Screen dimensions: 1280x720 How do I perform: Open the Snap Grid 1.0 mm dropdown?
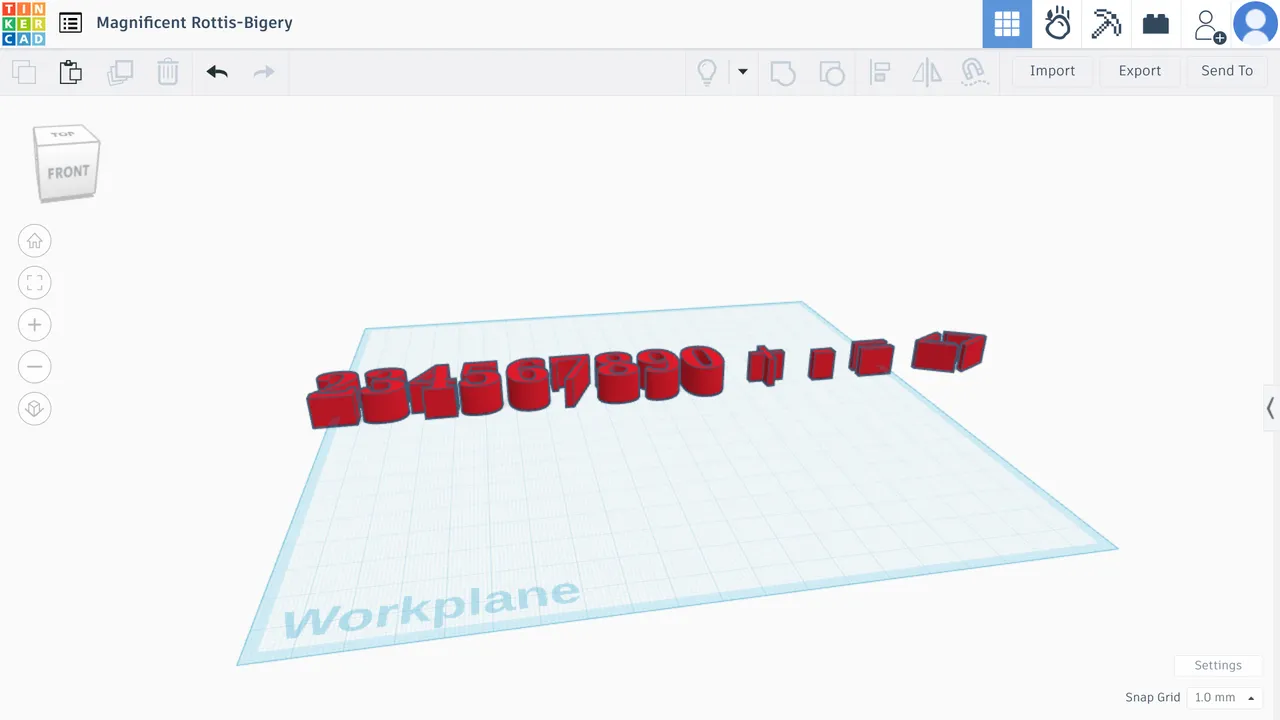(x=1224, y=698)
